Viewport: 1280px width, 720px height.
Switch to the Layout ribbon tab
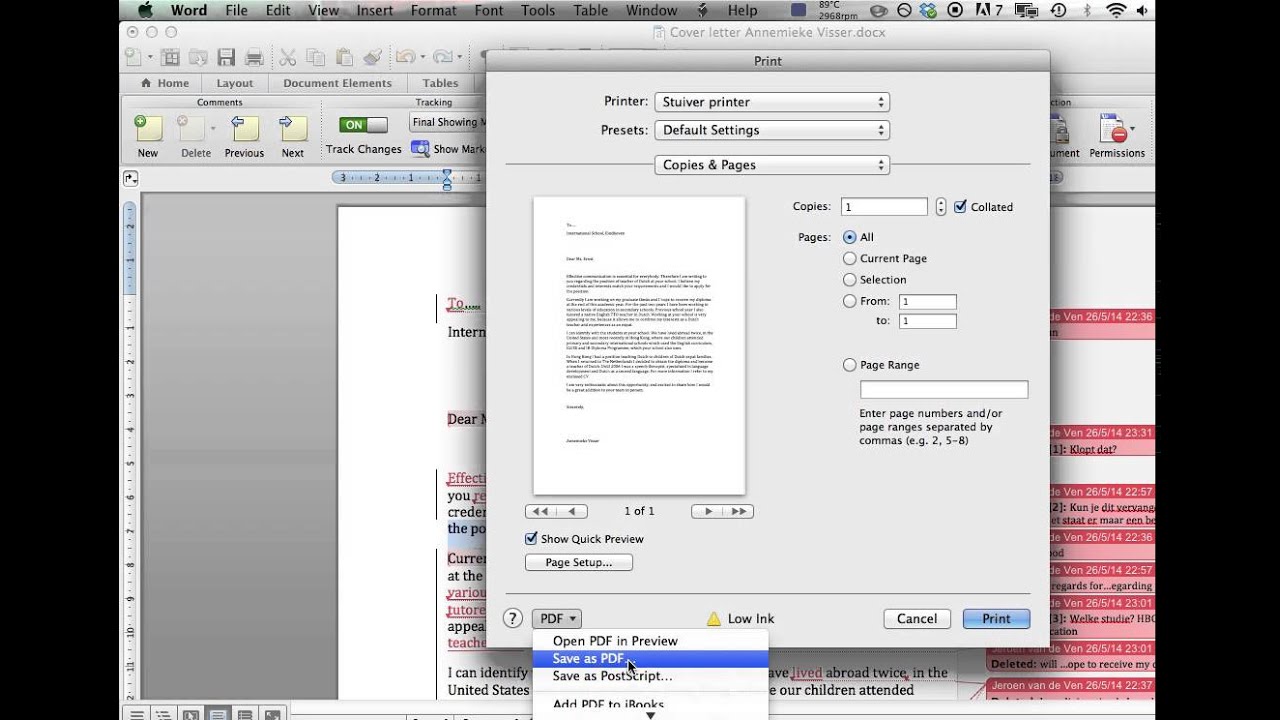point(235,83)
